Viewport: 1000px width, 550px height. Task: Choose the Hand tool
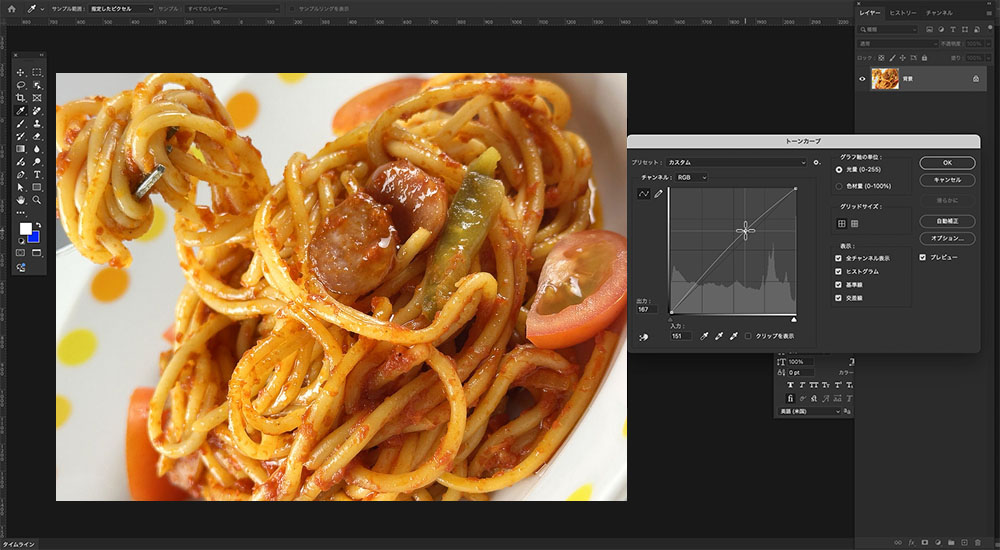pyautogui.click(x=20, y=200)
